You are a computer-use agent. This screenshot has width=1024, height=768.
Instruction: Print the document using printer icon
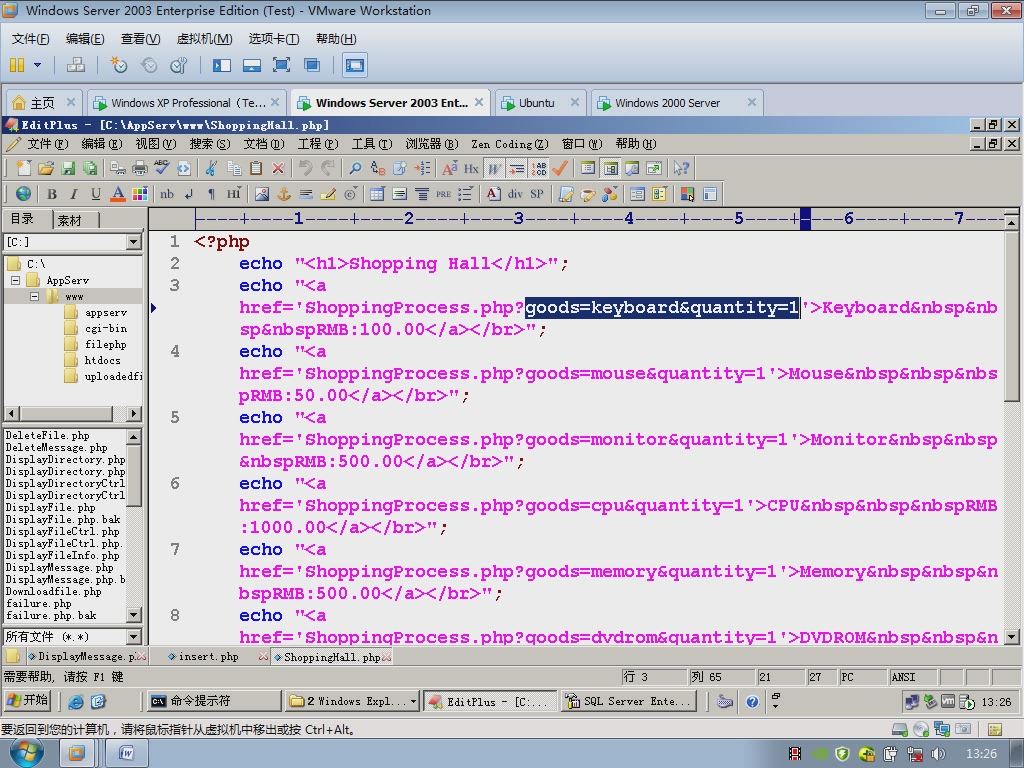(140, 168)
